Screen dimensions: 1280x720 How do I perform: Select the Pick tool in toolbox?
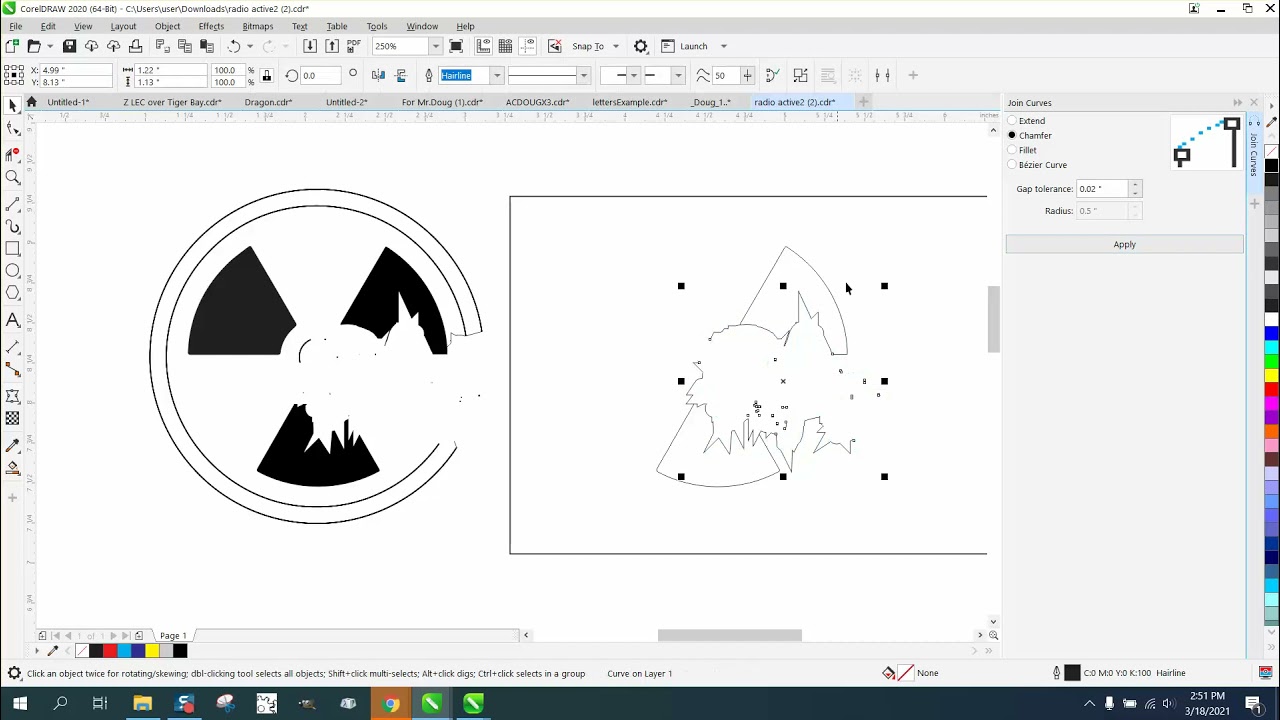click(13, 106)
